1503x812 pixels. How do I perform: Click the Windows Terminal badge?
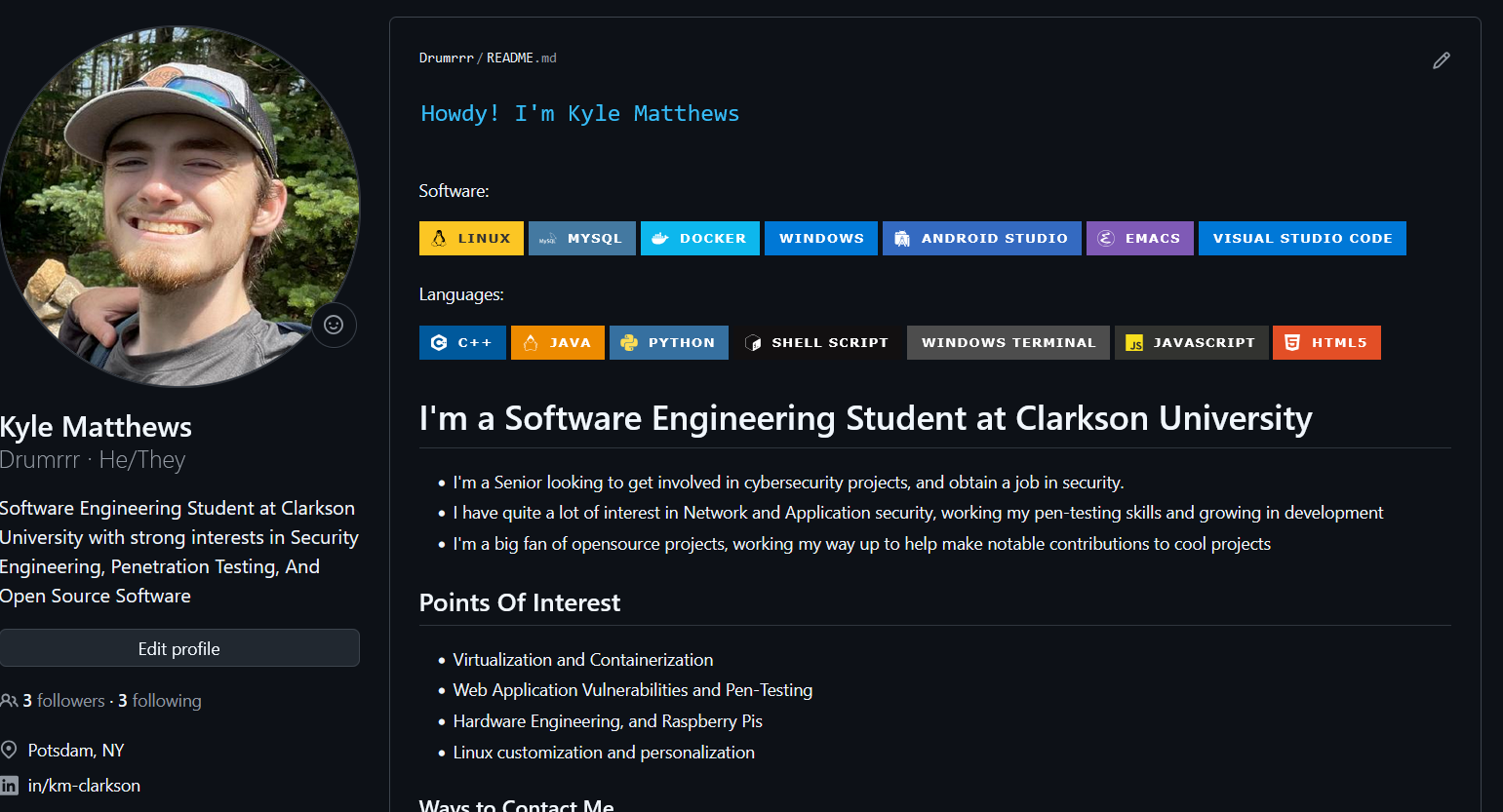coord(1009,342)
